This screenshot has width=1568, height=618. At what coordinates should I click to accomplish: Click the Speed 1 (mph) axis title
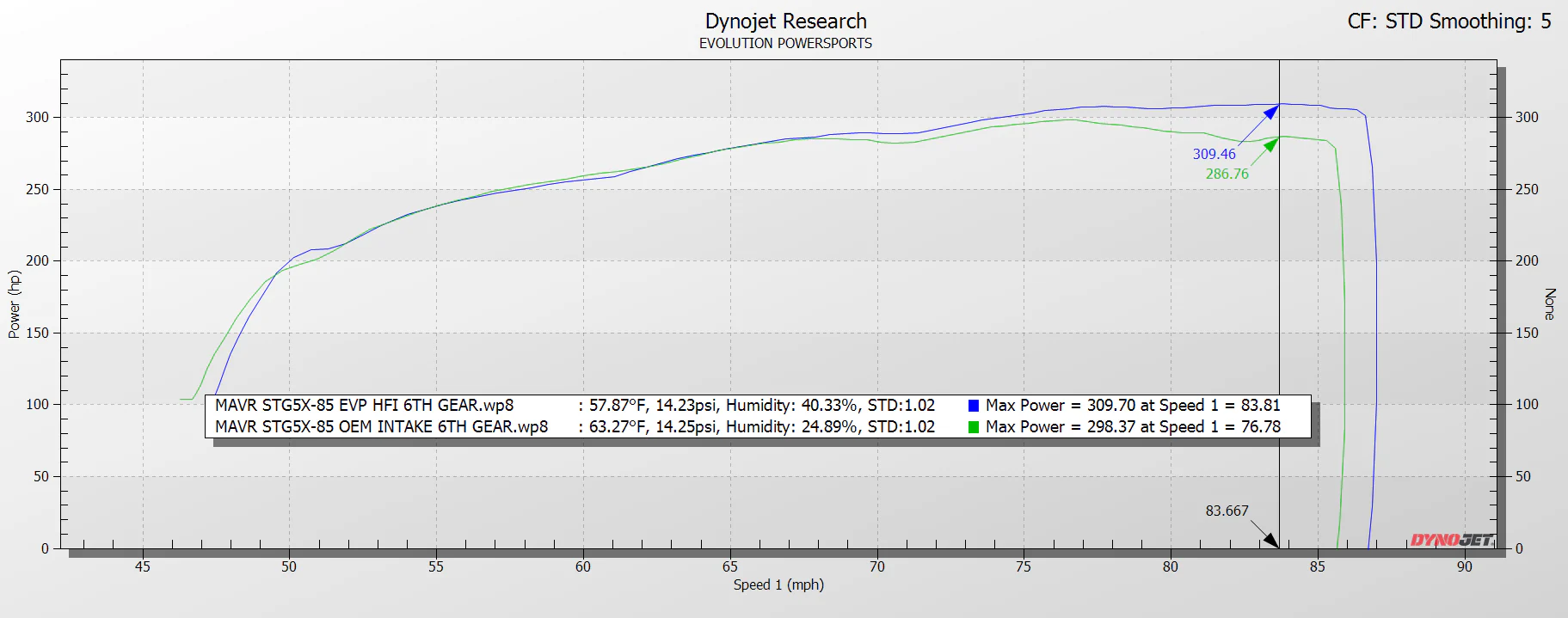click(778, 585)
